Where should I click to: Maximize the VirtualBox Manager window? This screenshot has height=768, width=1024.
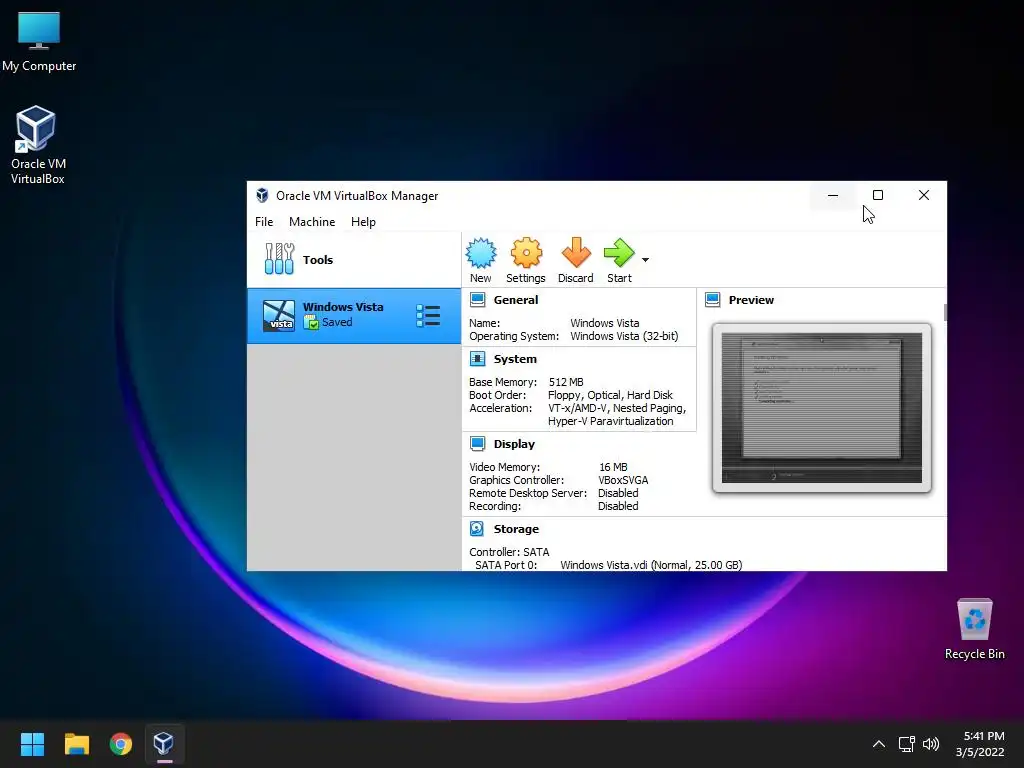coord(878,195)
